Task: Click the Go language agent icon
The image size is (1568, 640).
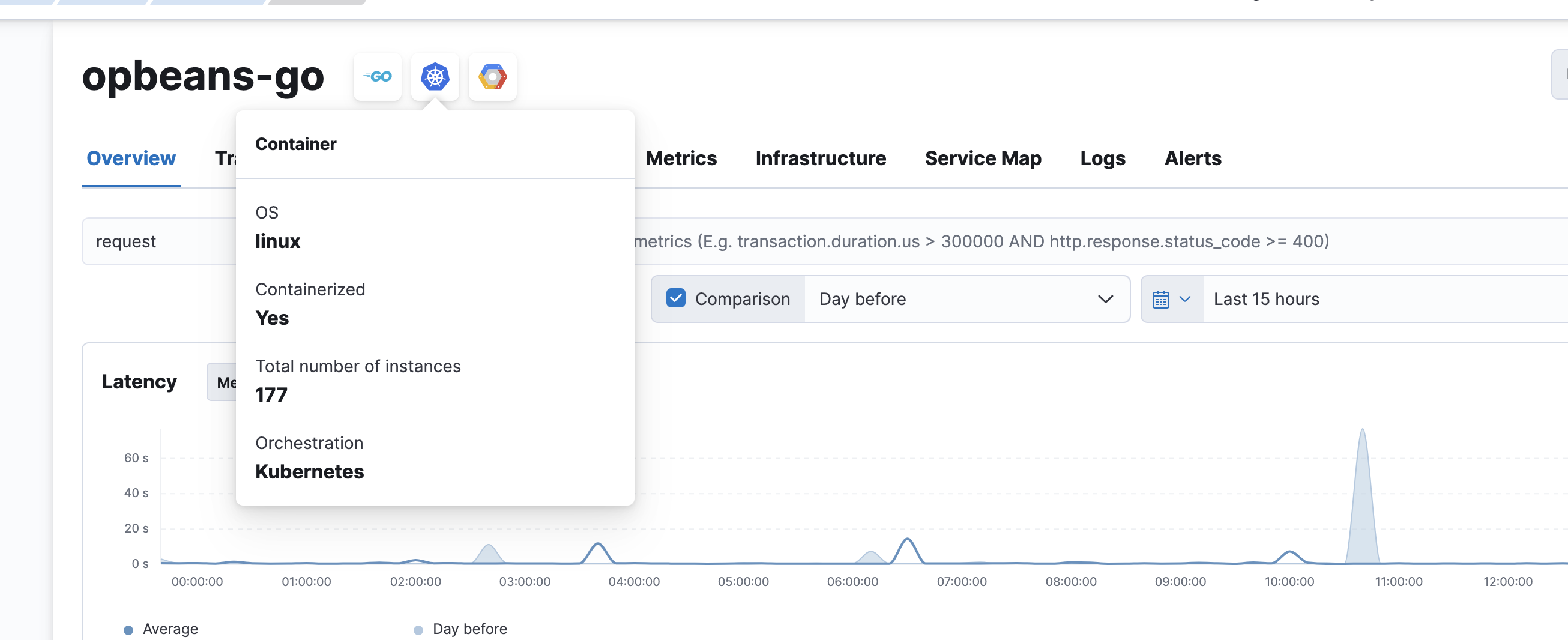Action: [x=378, y=77]
